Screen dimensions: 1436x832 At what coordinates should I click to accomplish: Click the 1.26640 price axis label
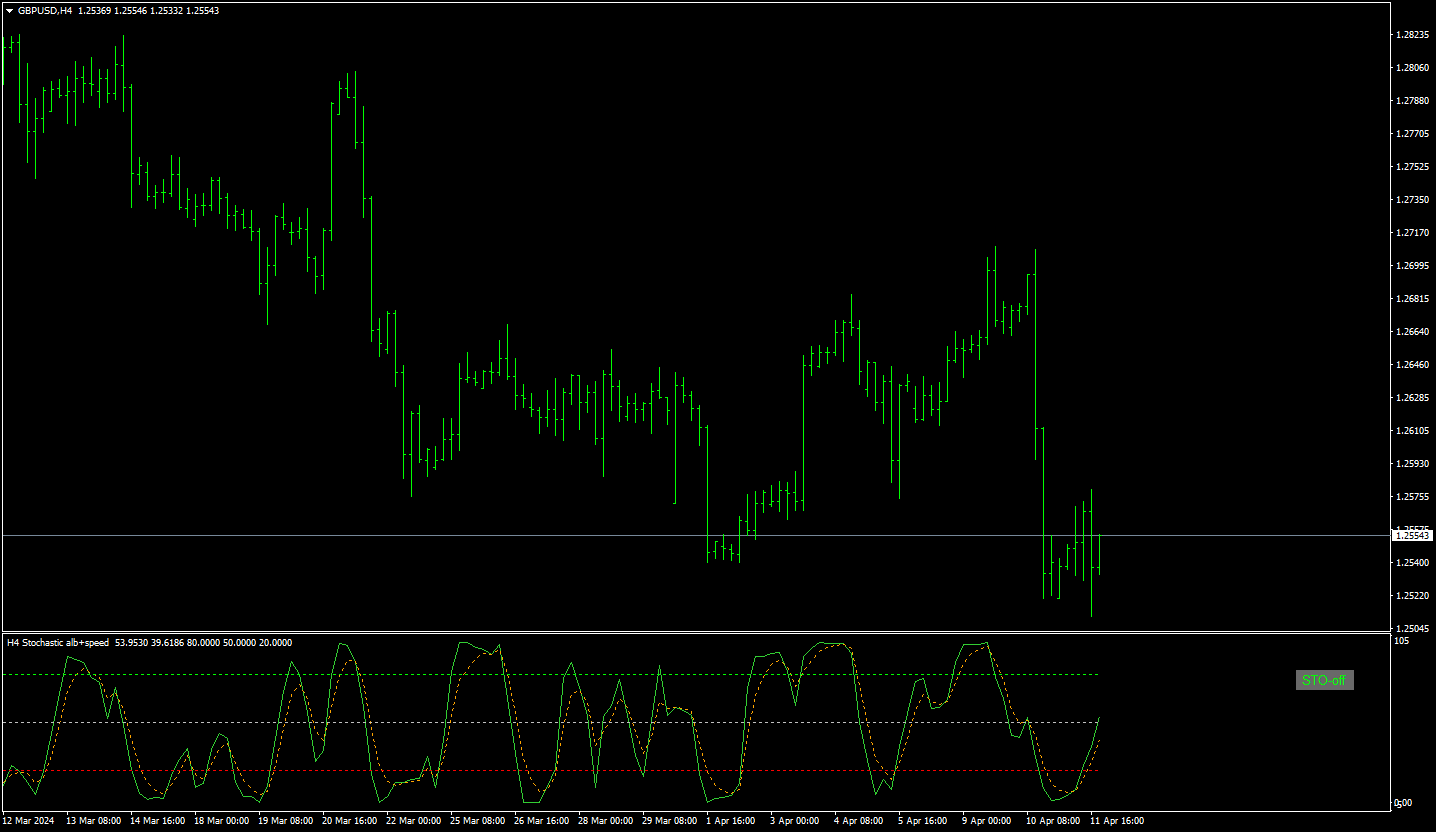(1413, 332)
